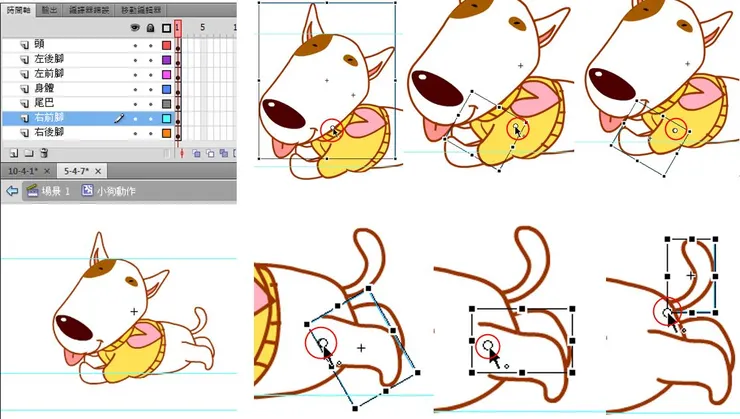Click frame number 5 on timeline ruler

pos(202,27)
